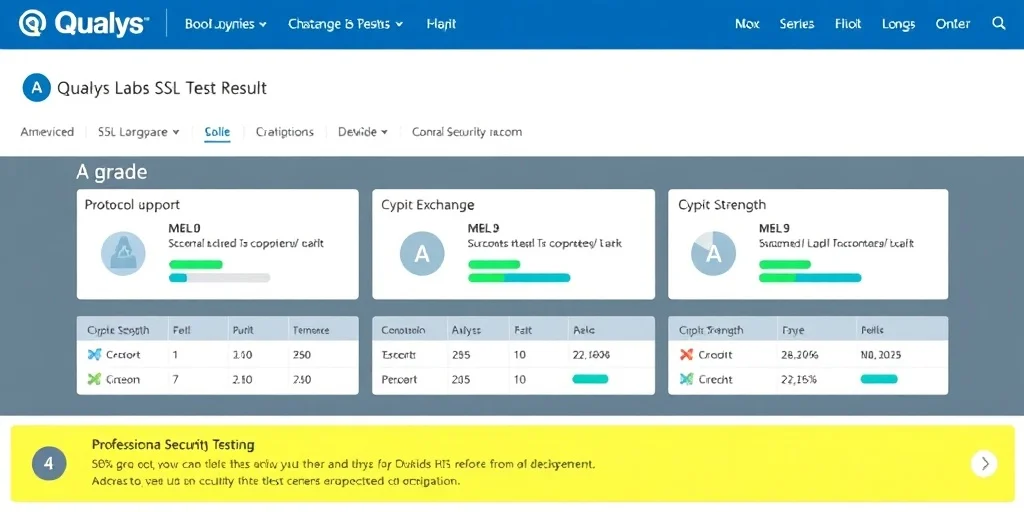Click the teal bar in the Crecht row

point(879,379)
